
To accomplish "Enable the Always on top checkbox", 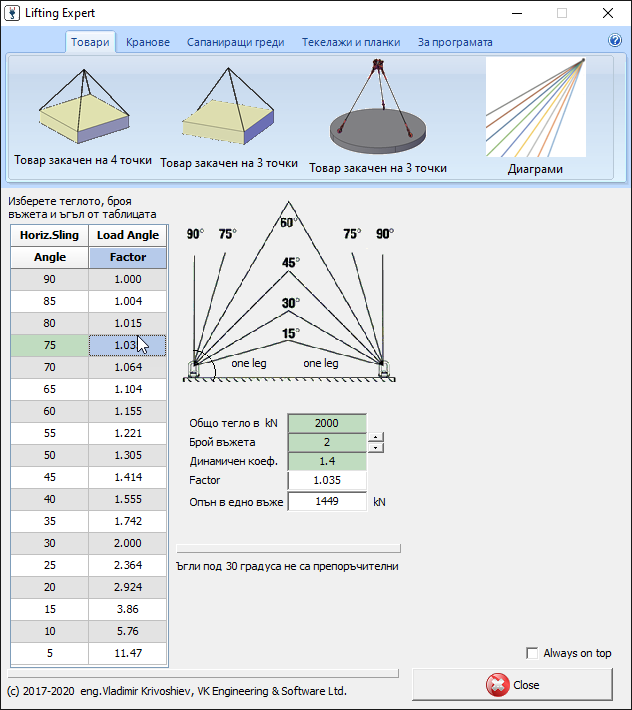I will [x=532, y=653].
